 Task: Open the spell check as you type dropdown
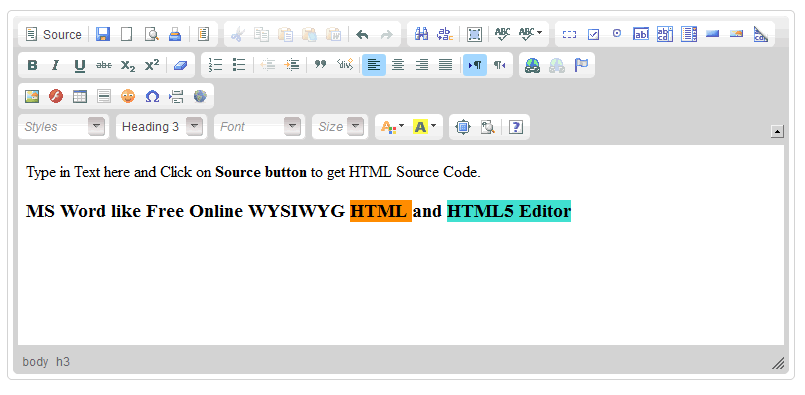[x=530, y=34]
